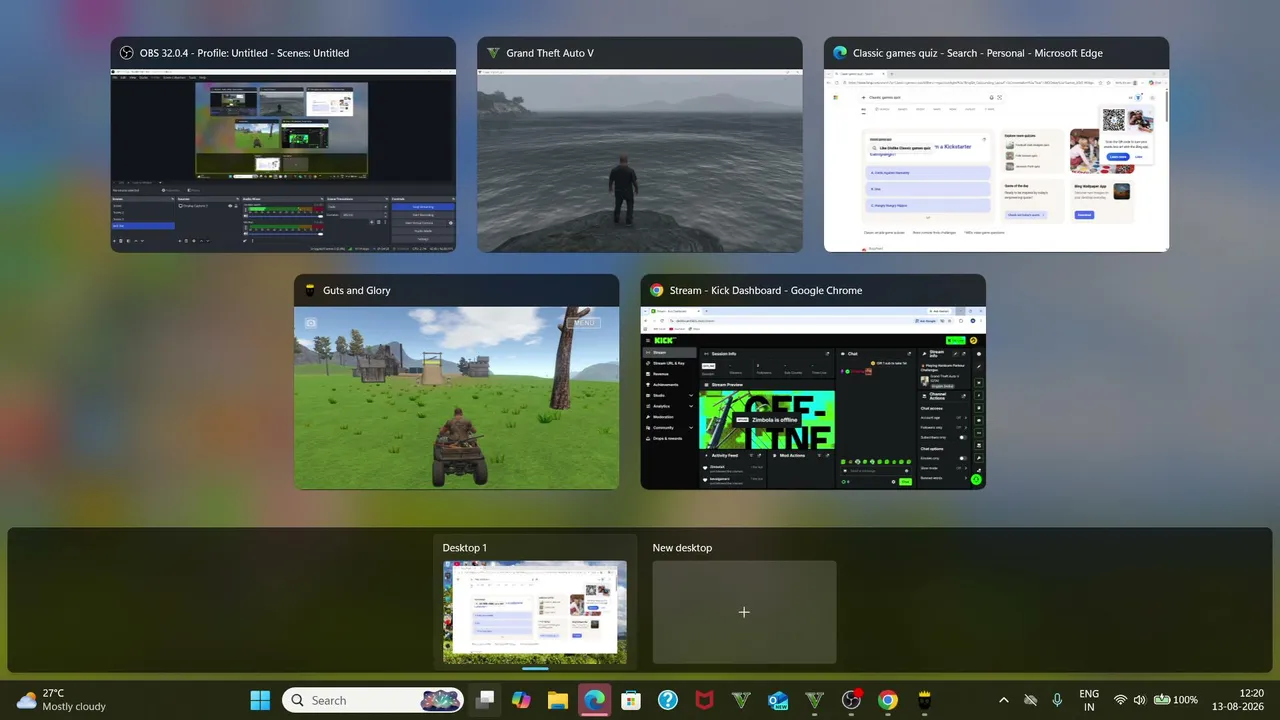The width and height of the screenshot is (1280, 720).
Task: Click the microphone tray icon
Action: click(1057, 700)
